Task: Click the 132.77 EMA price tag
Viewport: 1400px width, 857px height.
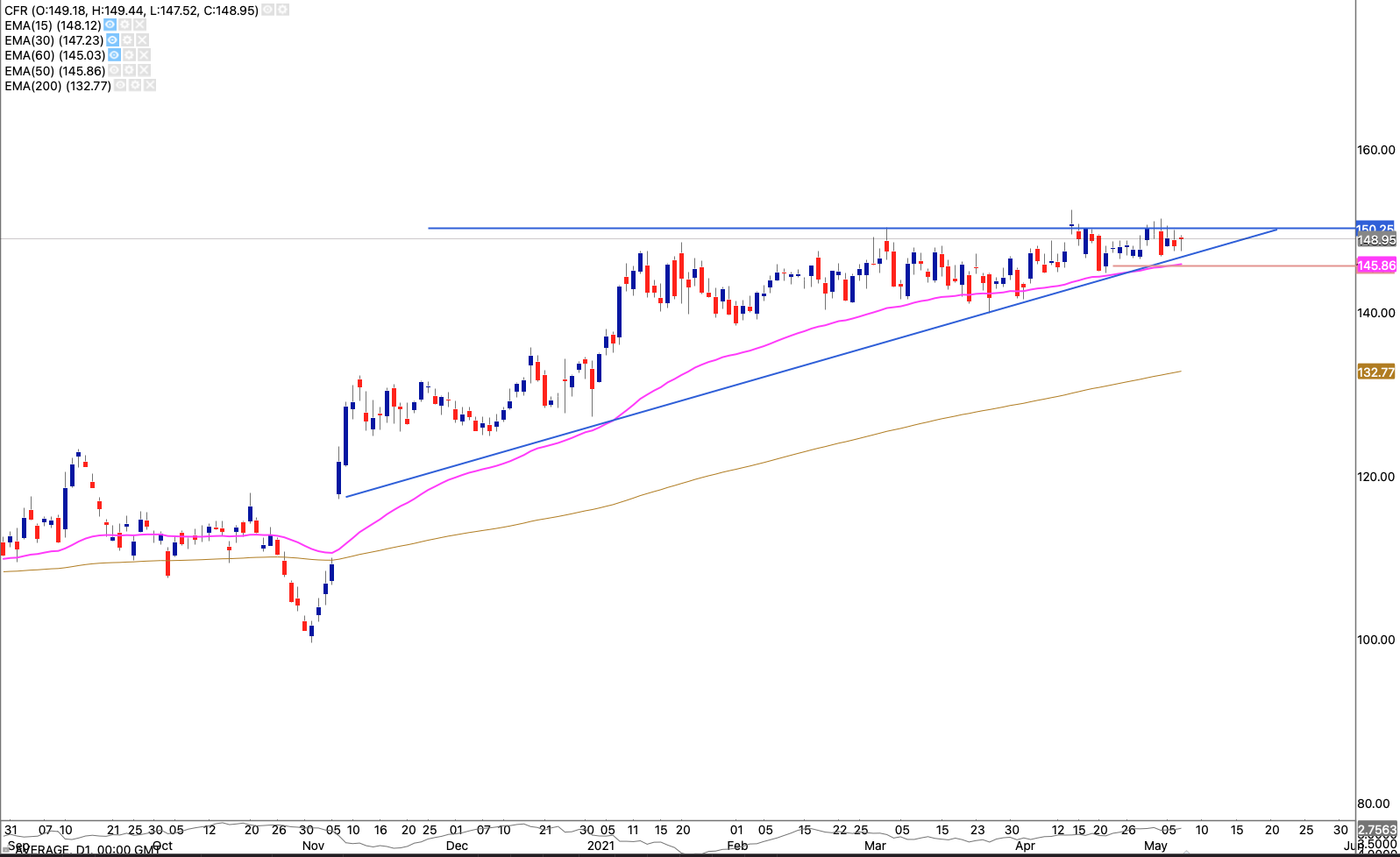Action: tap(1375, 372)
